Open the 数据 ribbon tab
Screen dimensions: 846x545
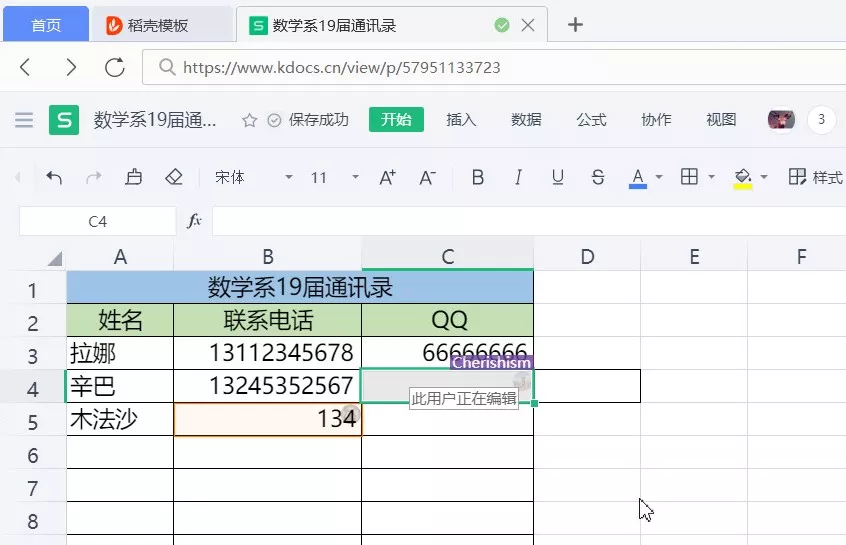coord(526,119)
